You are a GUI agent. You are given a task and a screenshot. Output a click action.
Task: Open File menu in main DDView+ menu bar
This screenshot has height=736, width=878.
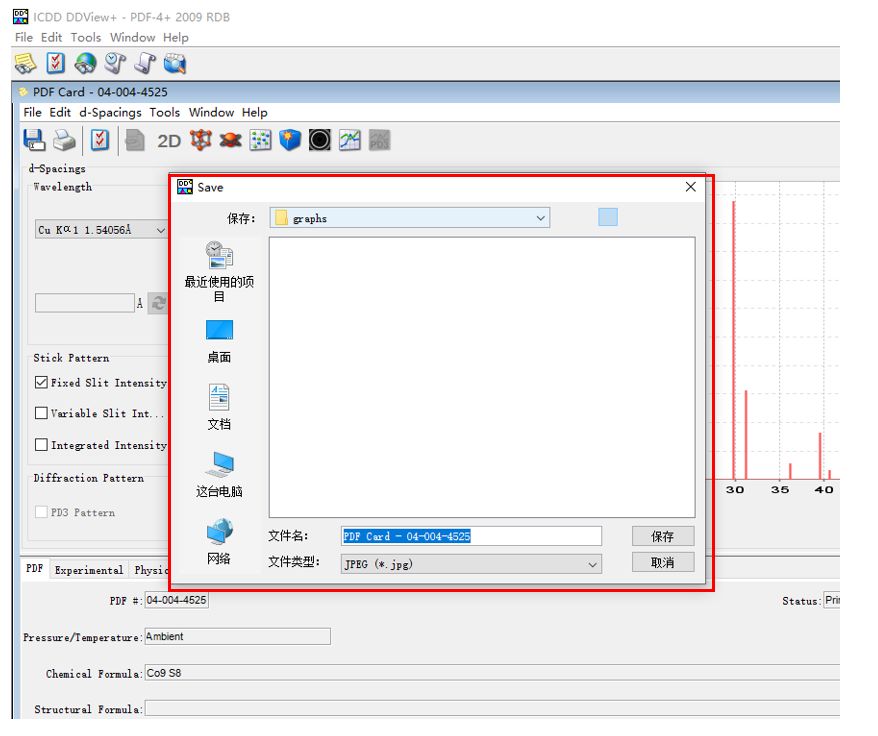[24, 38]
